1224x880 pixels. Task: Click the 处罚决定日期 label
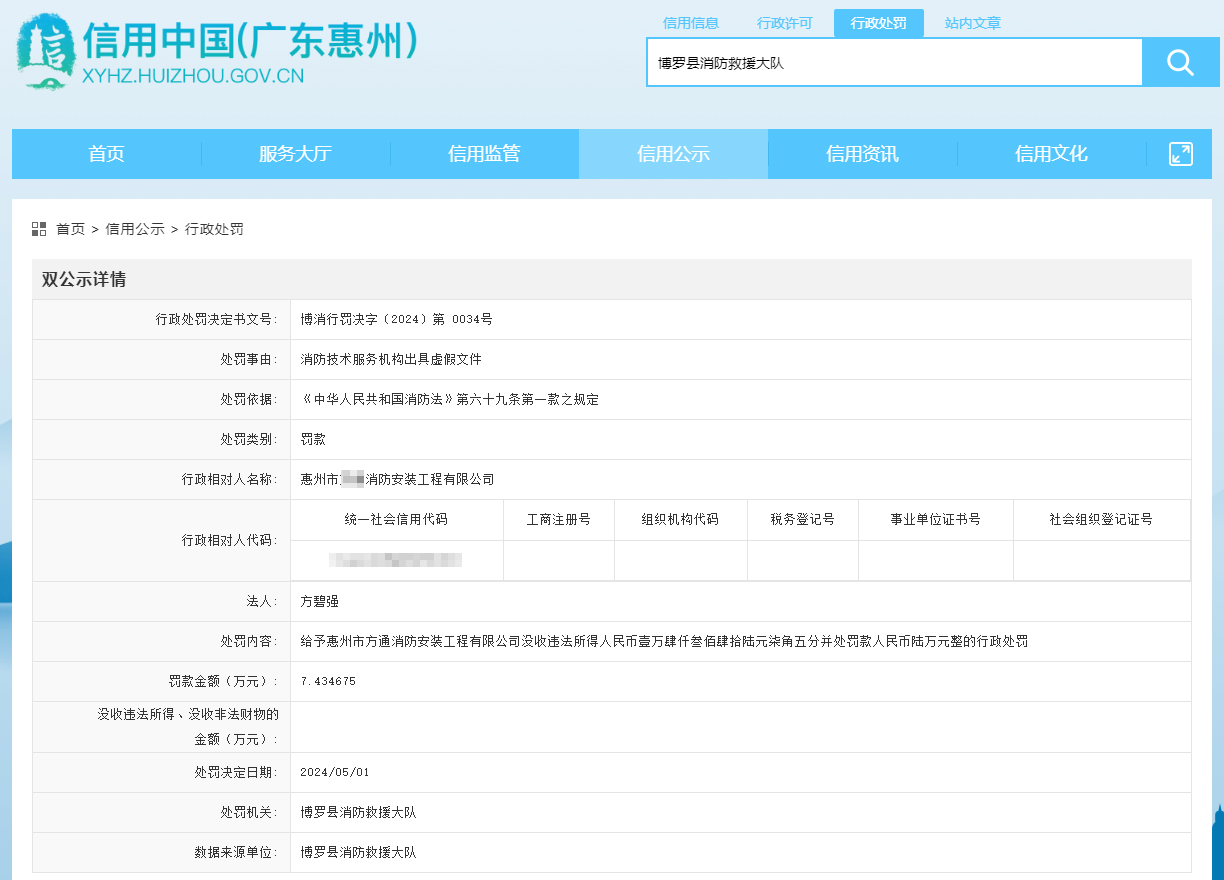237,773
